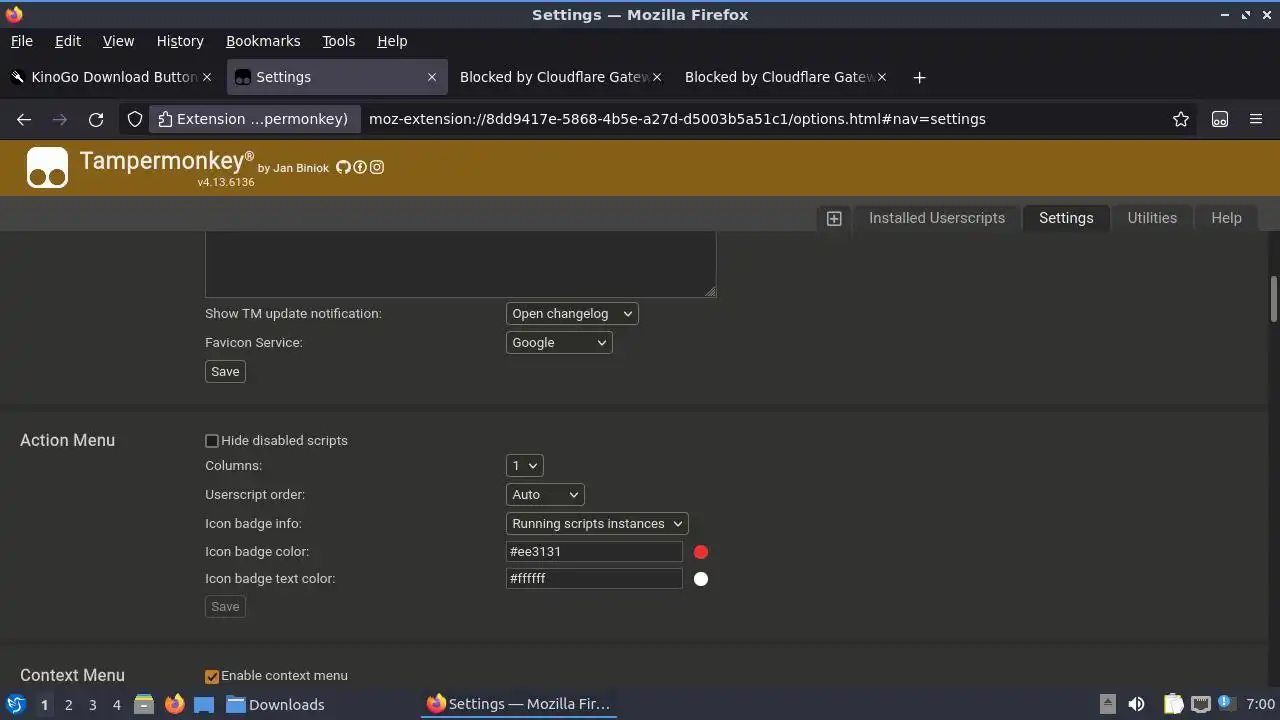Click the network tray icon
Screen dimensions: 1280x720
tap(1200, 704)
